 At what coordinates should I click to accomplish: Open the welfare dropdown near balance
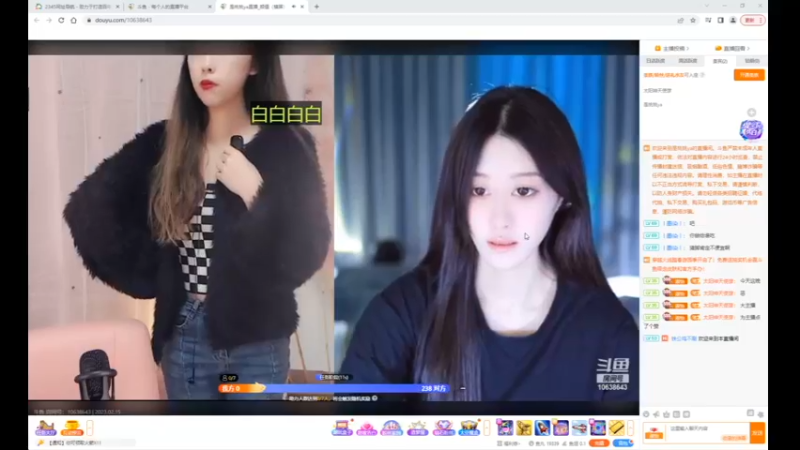(x=508, y=443)
